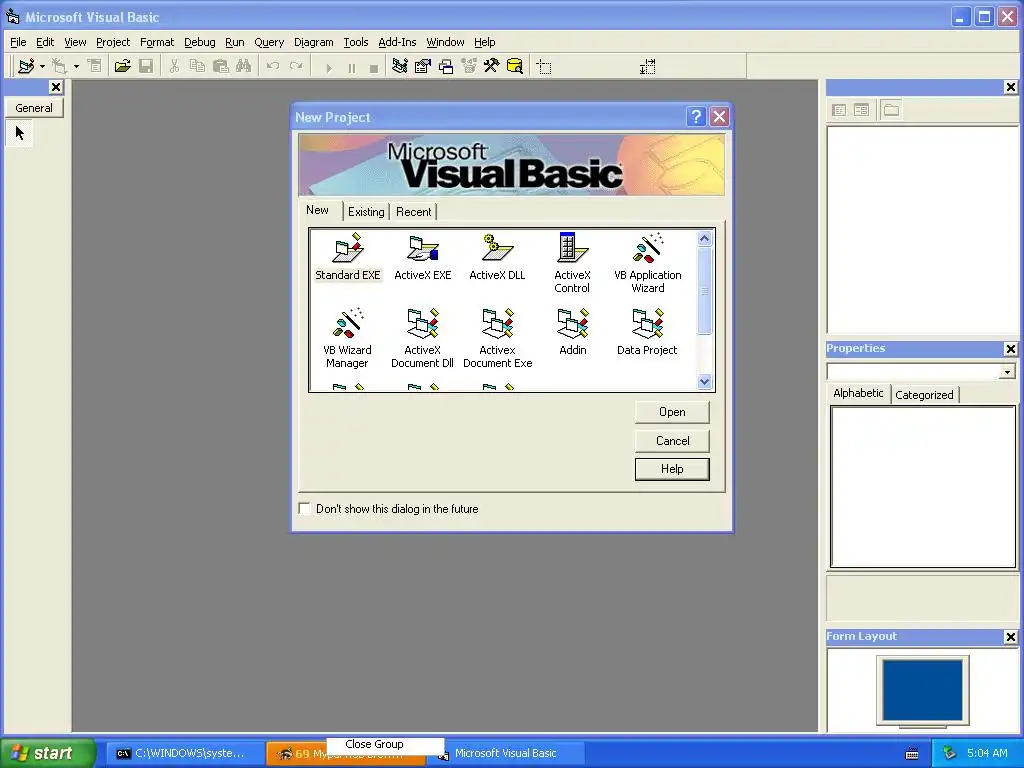Screen dimensions: 1024x768
Task: Click the General tab in the toolbox
Action: [x=34, y=108]
